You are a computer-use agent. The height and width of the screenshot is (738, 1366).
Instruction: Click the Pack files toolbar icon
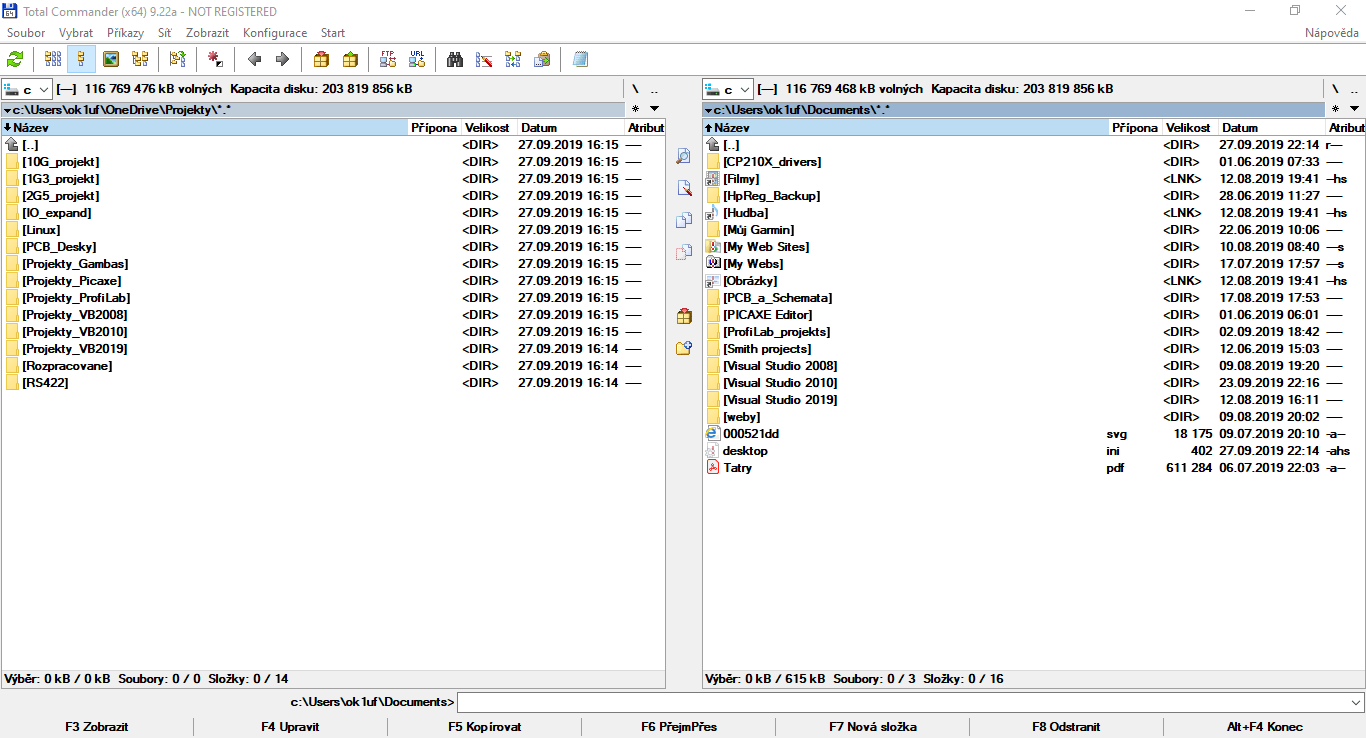[x=321, y=59]
